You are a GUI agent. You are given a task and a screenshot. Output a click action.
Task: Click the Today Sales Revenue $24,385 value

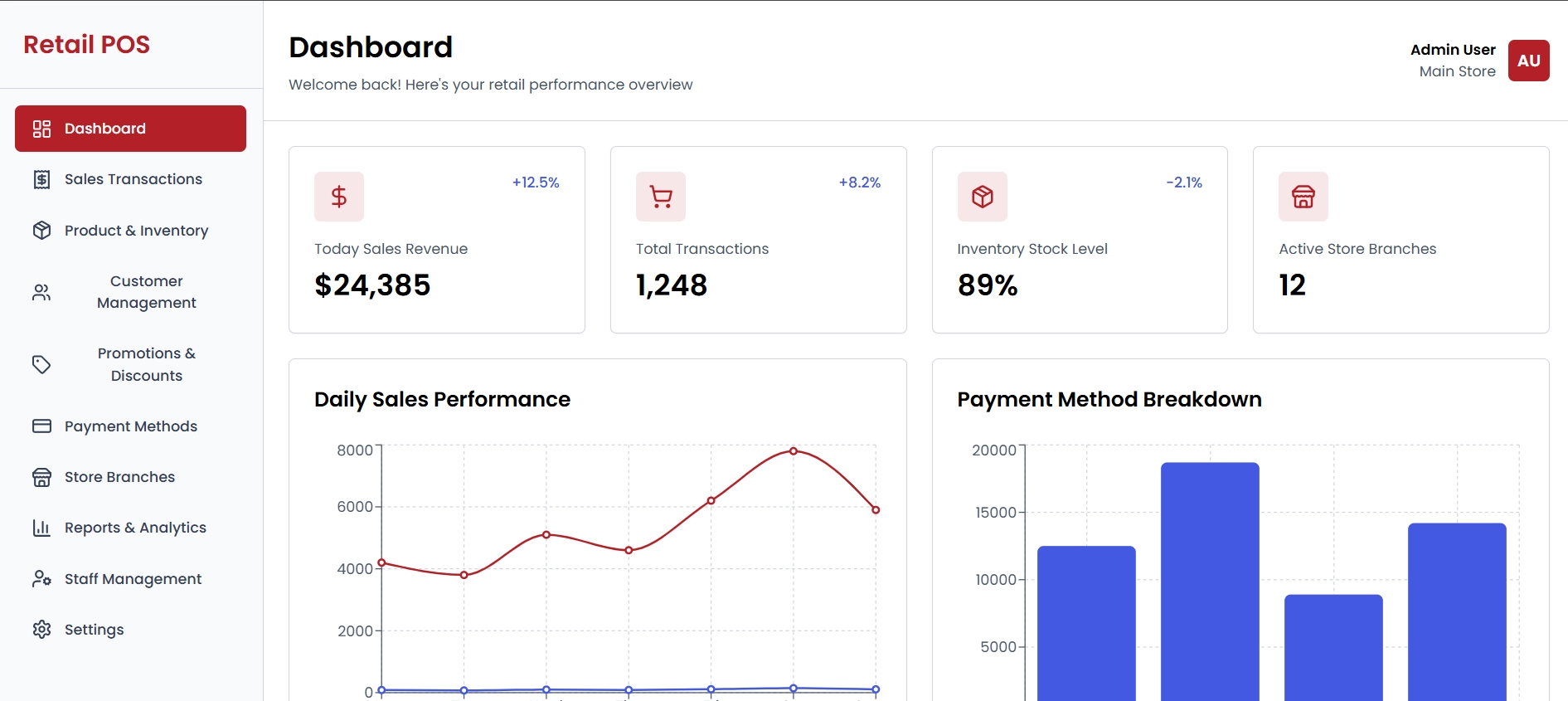(372, 285)
